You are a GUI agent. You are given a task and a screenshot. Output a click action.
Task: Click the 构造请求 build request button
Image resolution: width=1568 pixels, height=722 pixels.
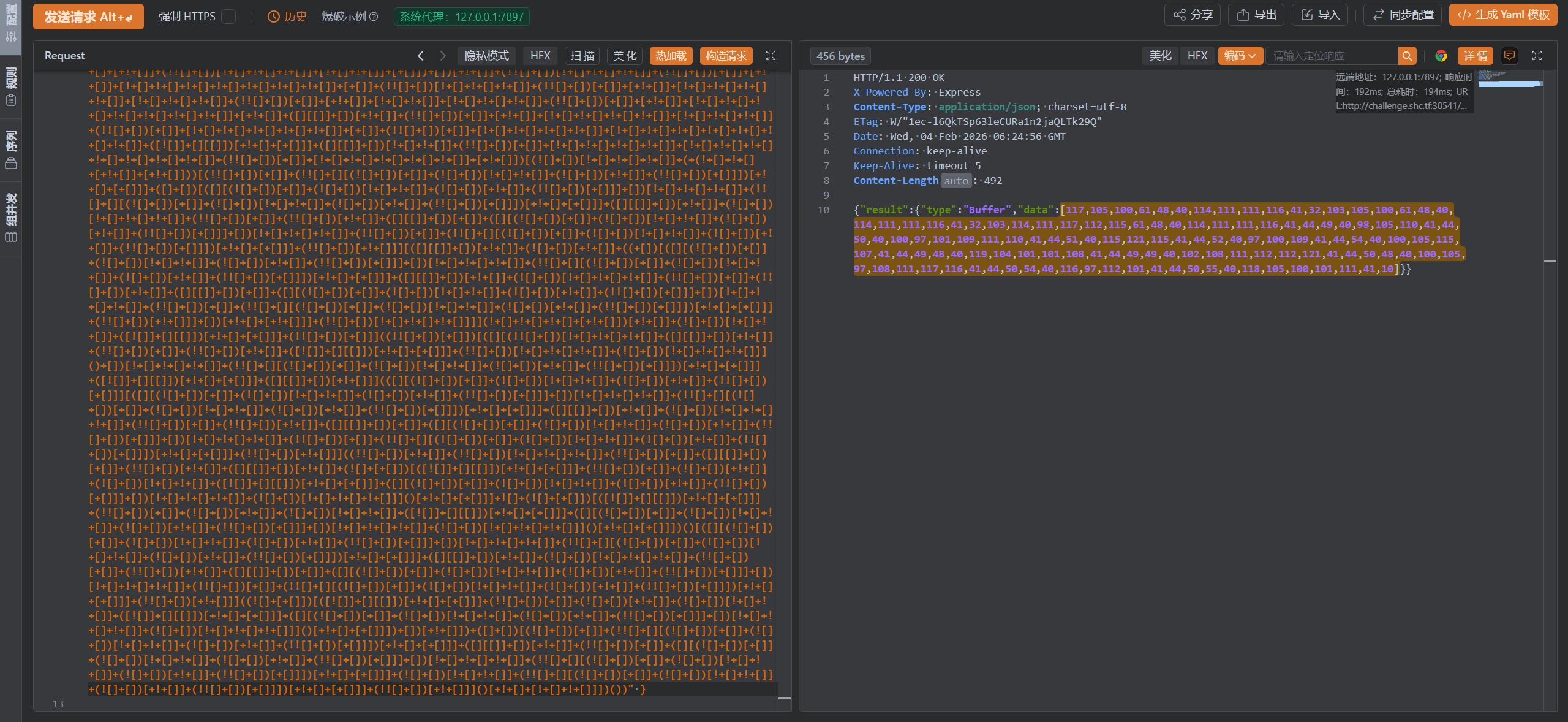(x=726, y=56)
